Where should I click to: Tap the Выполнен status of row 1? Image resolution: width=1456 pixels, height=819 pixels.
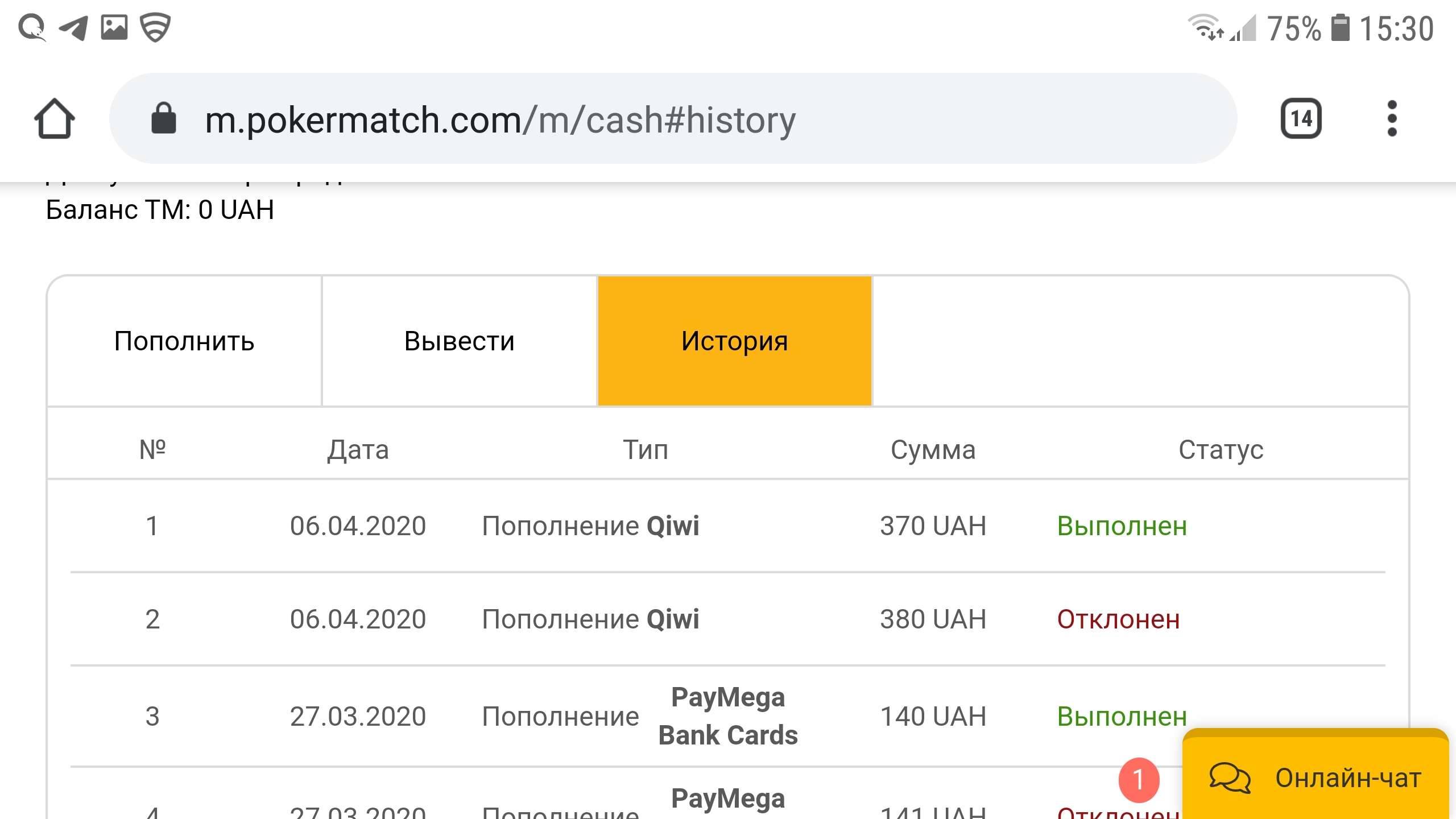pyautogui.click(x=1122, y=526)
